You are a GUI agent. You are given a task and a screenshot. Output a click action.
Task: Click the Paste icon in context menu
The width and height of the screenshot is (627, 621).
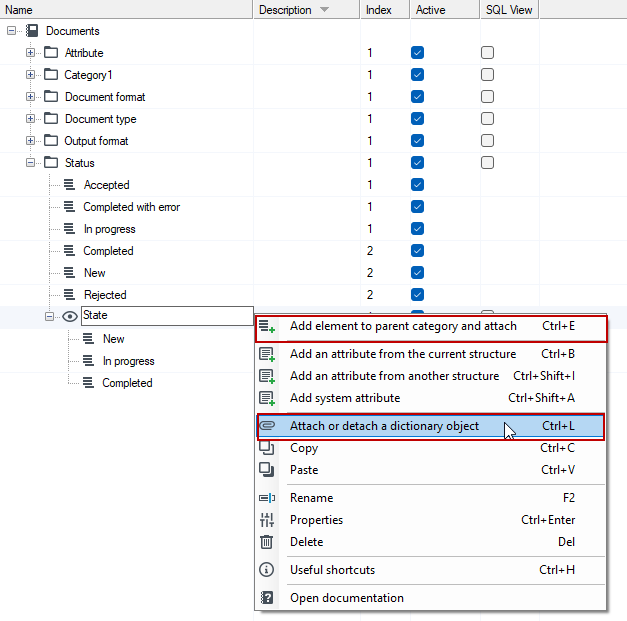(x=267, y=469)
